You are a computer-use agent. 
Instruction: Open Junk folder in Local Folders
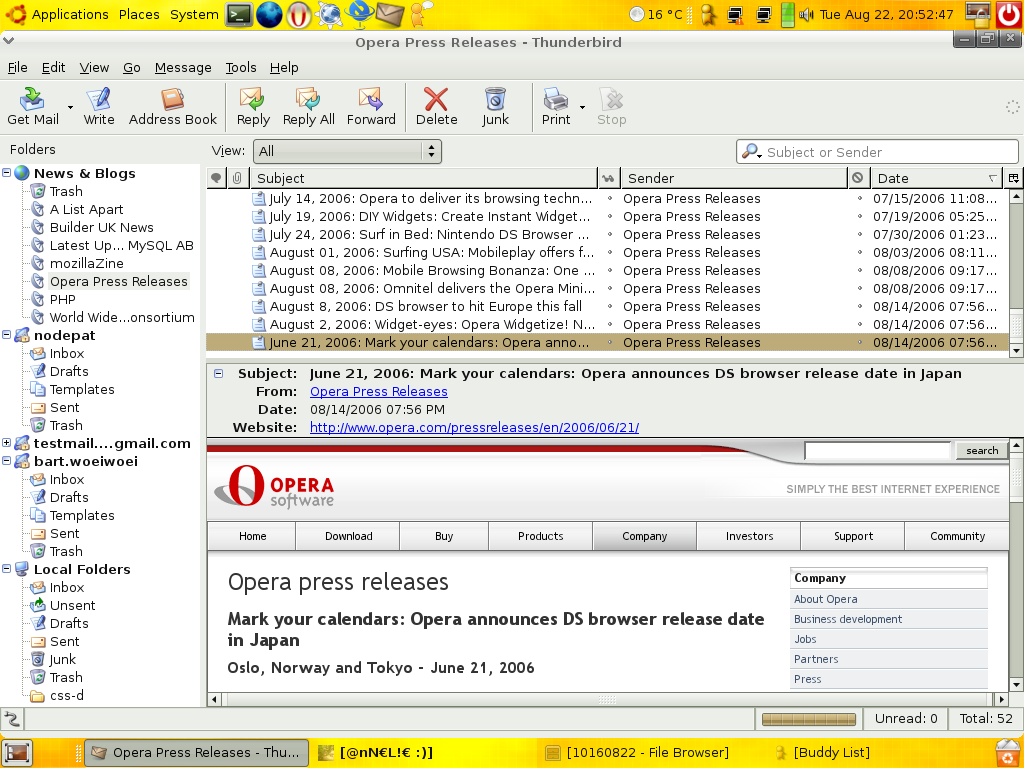click(x=63, y=660)
